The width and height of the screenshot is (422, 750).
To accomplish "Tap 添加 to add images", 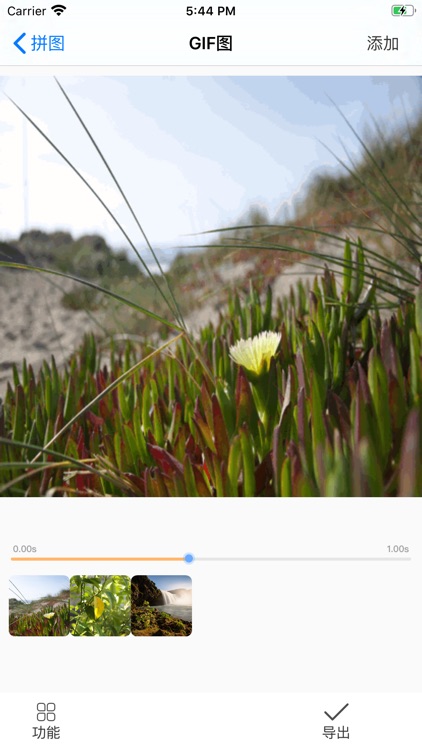I will click(383, 44).
